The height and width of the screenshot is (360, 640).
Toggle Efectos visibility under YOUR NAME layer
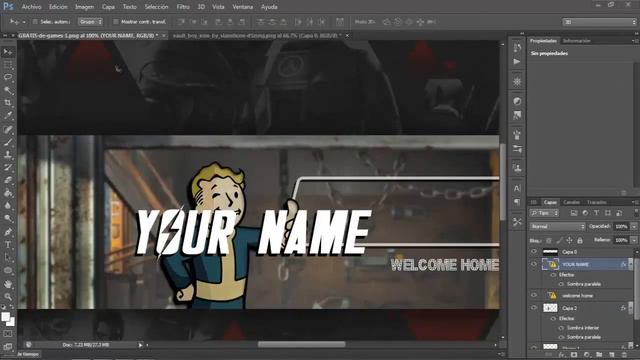pyautogui.click(x=553, y=275)
